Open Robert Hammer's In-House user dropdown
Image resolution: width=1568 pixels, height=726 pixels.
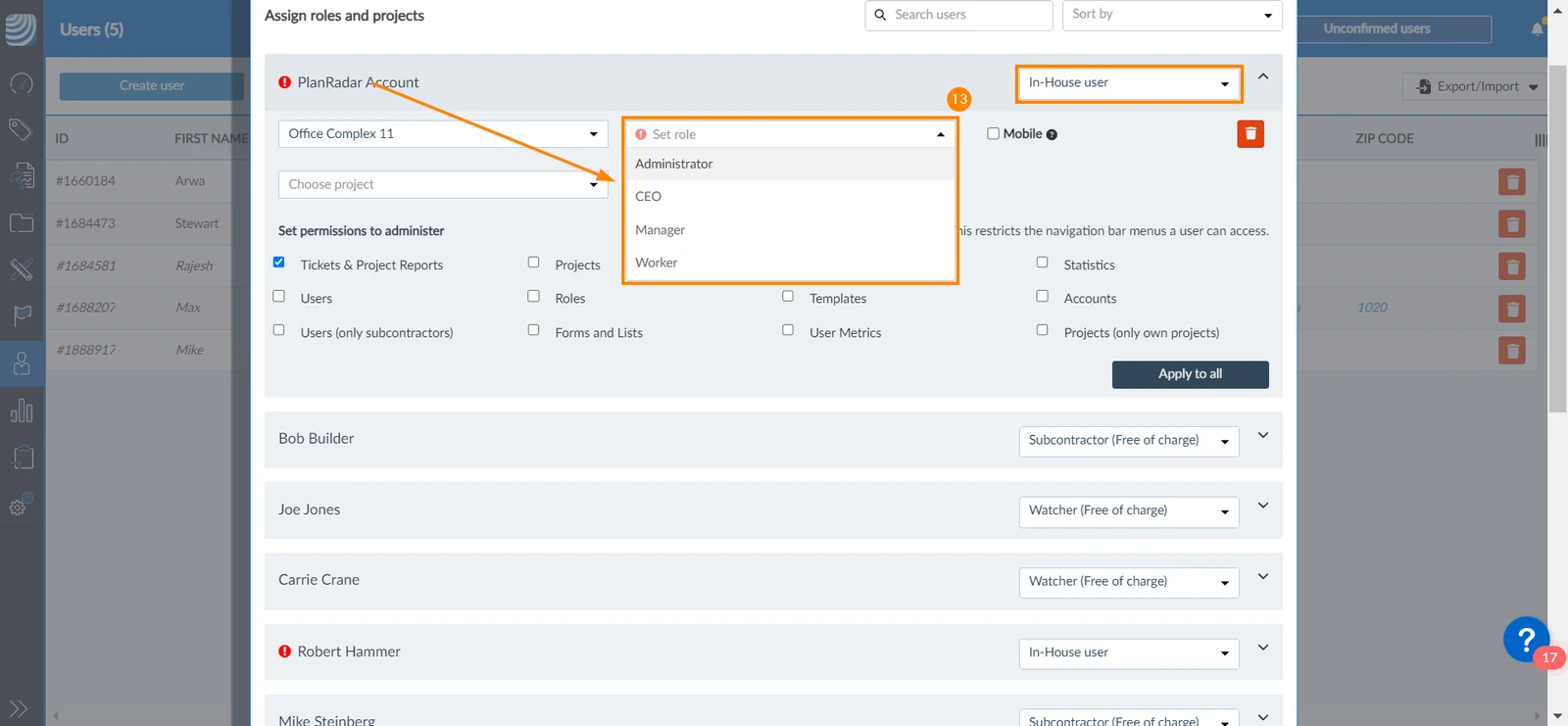point(1129,653)
